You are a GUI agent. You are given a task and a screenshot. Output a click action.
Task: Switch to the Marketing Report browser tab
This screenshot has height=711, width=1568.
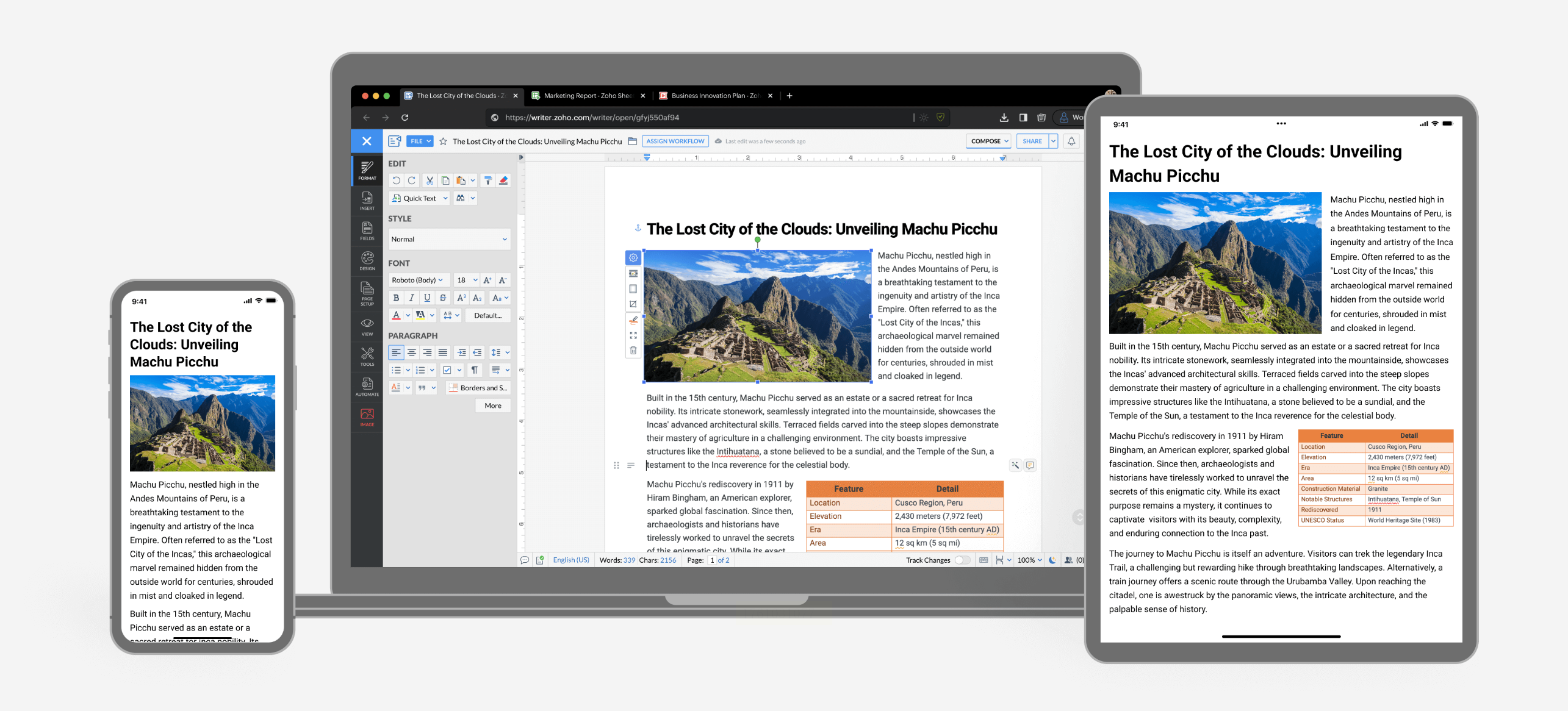[587, 96]
